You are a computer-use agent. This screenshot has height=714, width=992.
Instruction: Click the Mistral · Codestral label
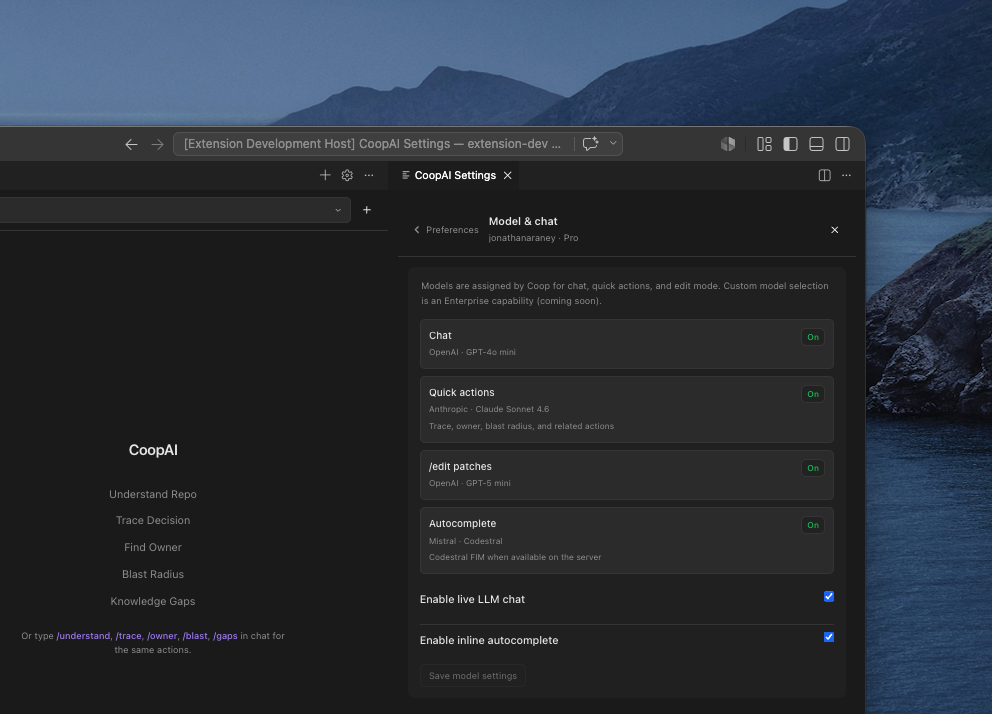[466, 541]
